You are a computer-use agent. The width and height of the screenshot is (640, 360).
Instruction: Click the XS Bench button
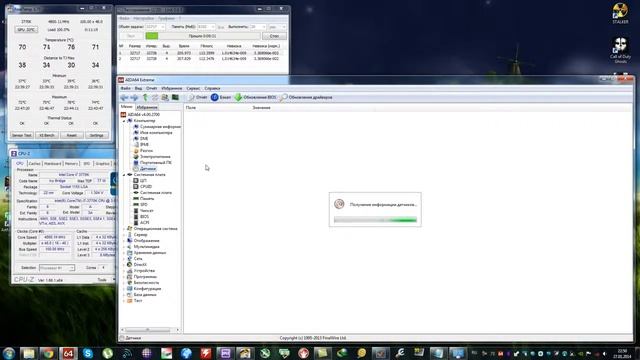[47, 135]
